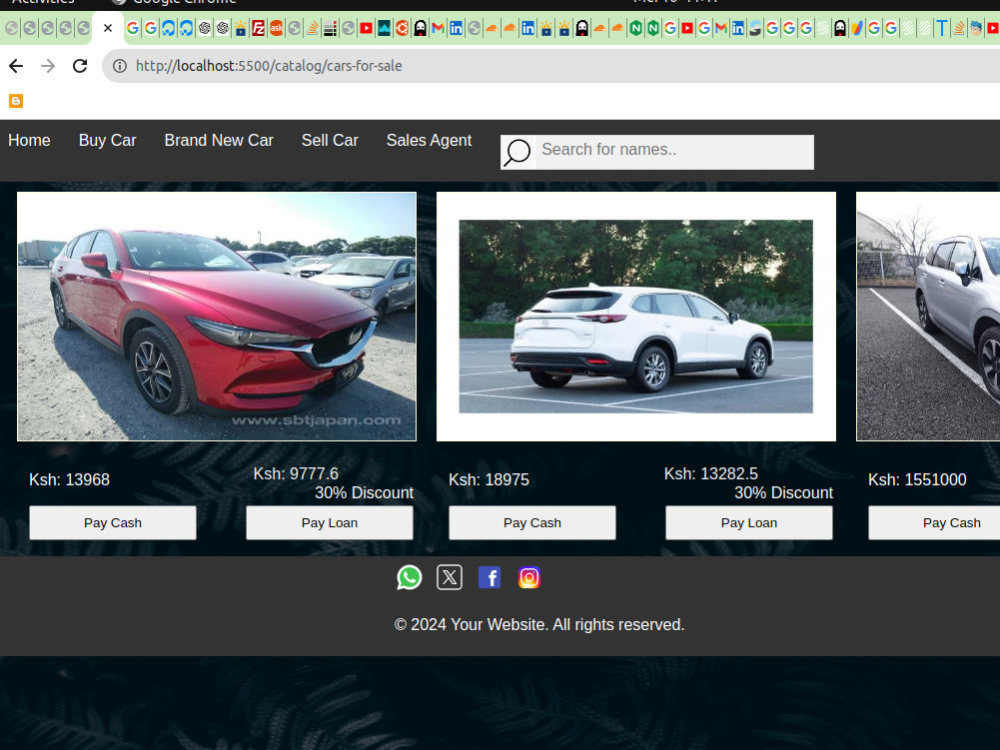This screenshot has width=1000, height=750.
Task: Pay Cash for the Ksh 13968 car
Action: [x=113, y=523]
